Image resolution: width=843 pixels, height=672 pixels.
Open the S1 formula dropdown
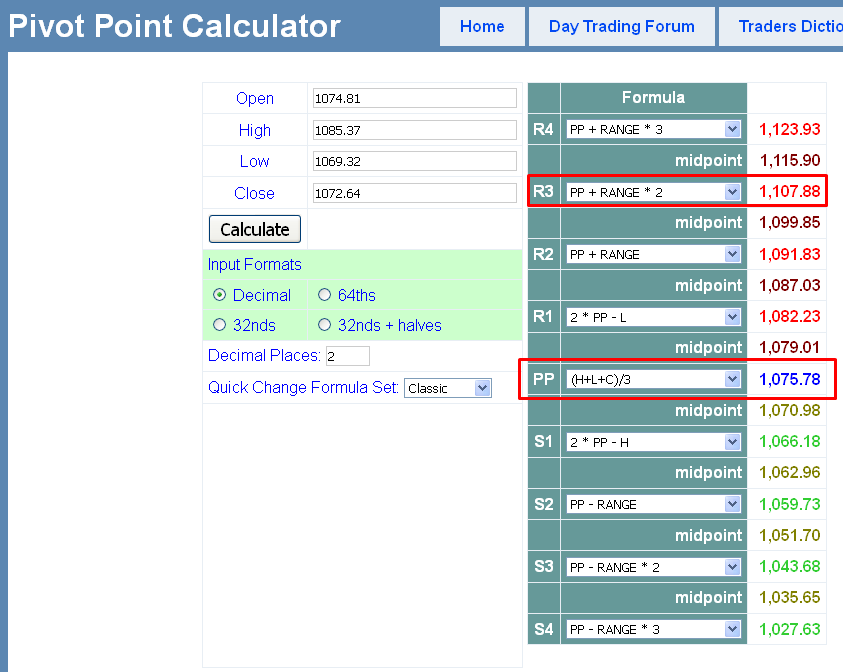[653, 442]
